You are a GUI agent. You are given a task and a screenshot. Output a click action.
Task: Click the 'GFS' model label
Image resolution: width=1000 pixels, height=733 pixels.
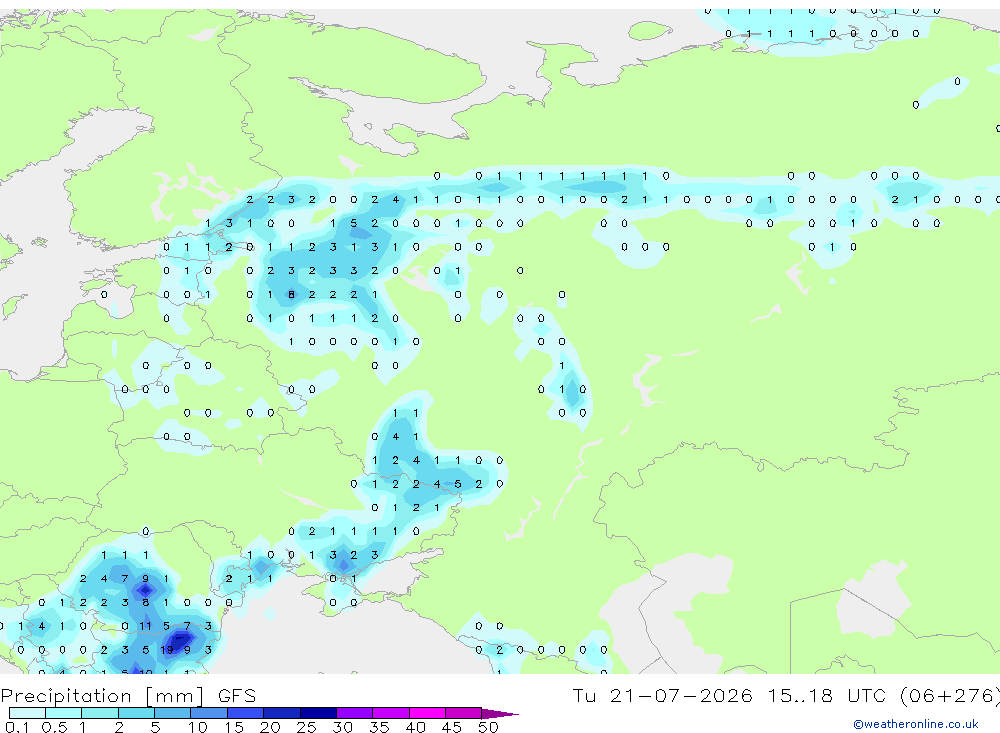tap(237, 696)
